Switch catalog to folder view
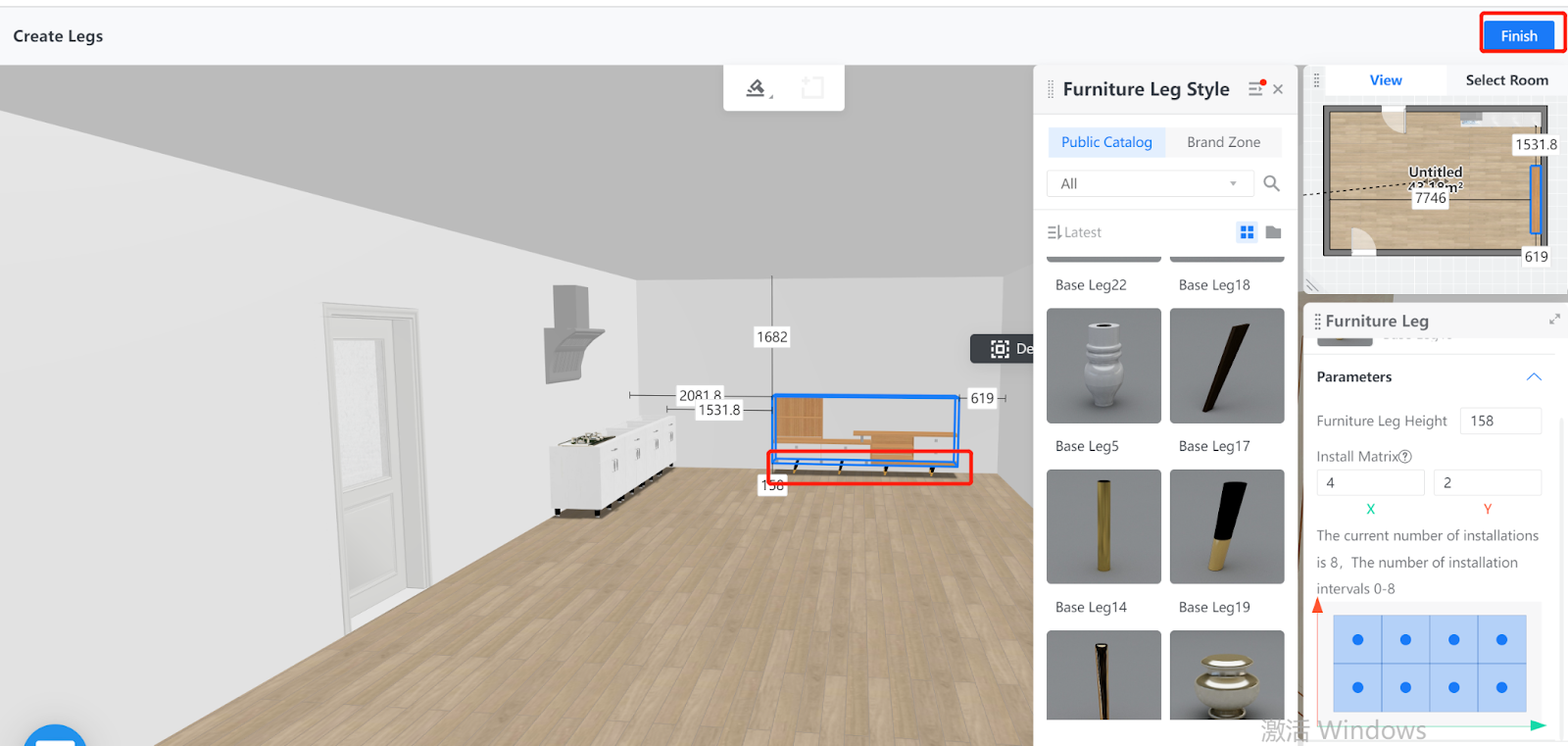The width and height of the screenshot is (1568, 746). pyautogui.click(x=1273, y=232)
